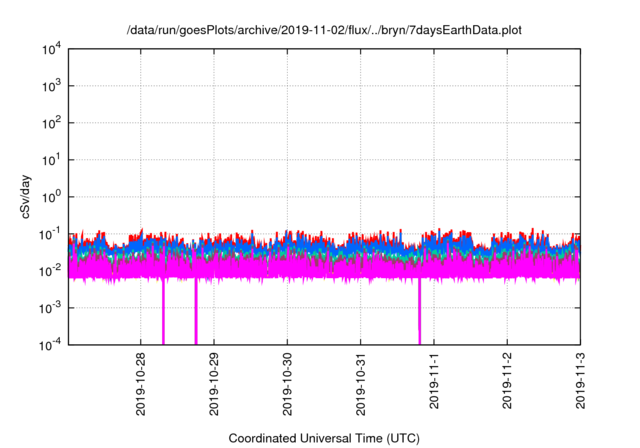Click the 10^-4 y-axis tick label

pos(51,345)
